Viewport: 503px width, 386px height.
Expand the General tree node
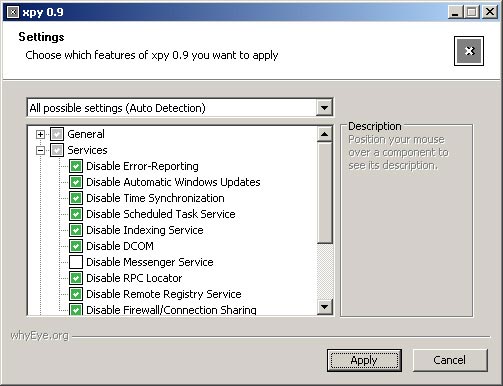40,134
